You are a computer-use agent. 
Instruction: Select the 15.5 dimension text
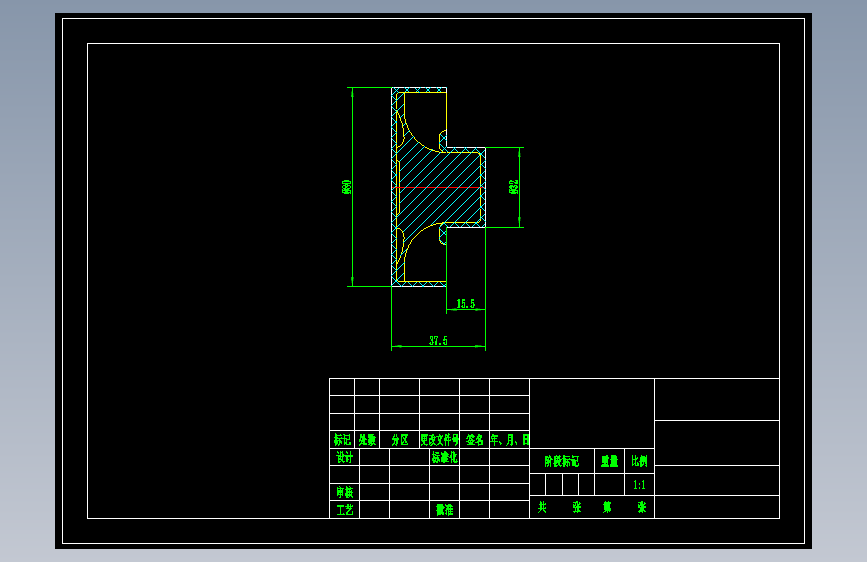coord(466,304)
